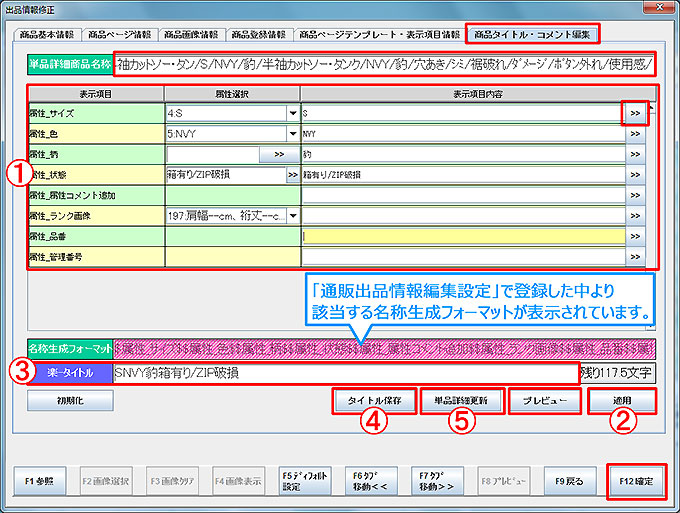Viewport: 680px width, 513px height.
Task: Click the タイトル保存 button
Action: point(375,401)
